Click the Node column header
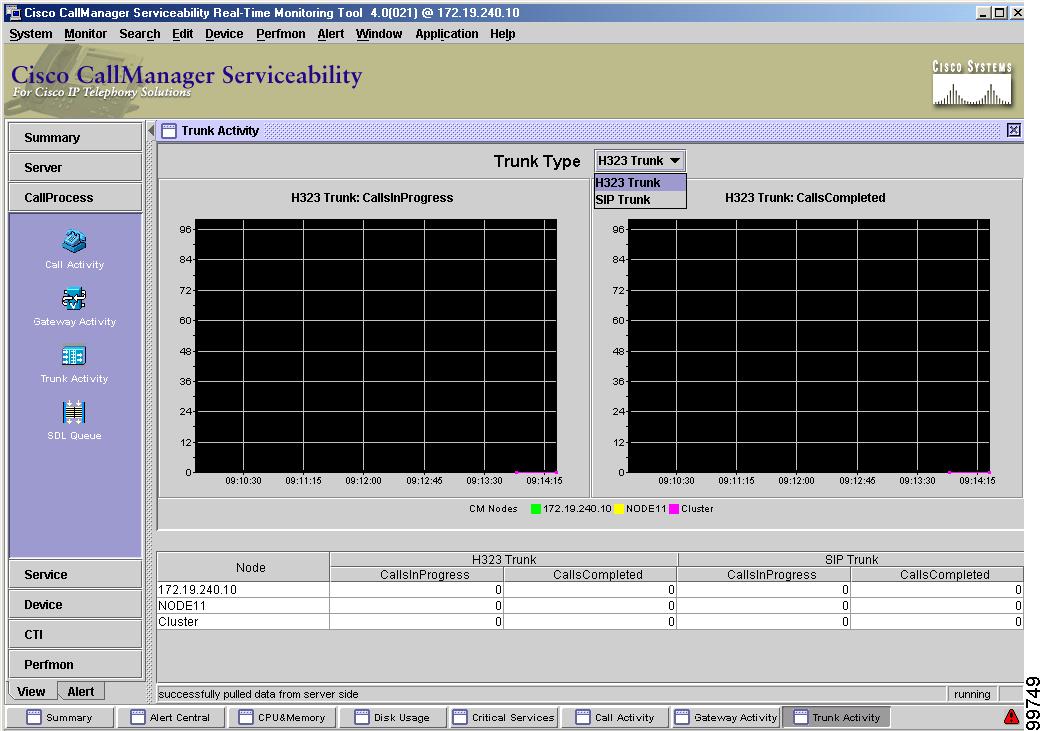Image resolution: width=1046 pixels, height=731 pixels. [x=243, y=567]
